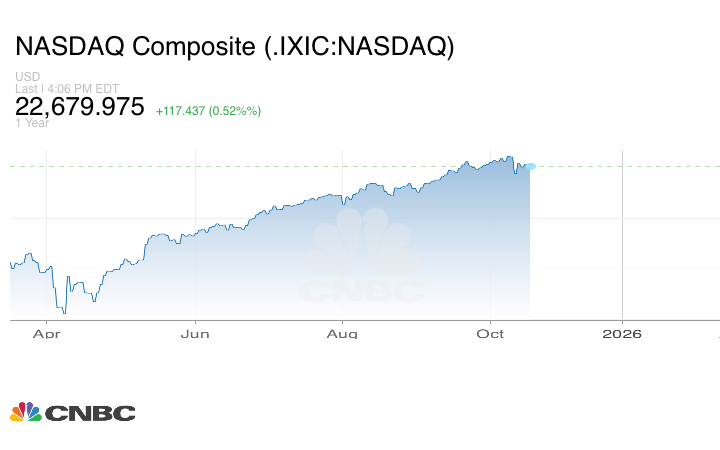Click the April low point of the chart line

pyautogui.click(x=65, y=312)
